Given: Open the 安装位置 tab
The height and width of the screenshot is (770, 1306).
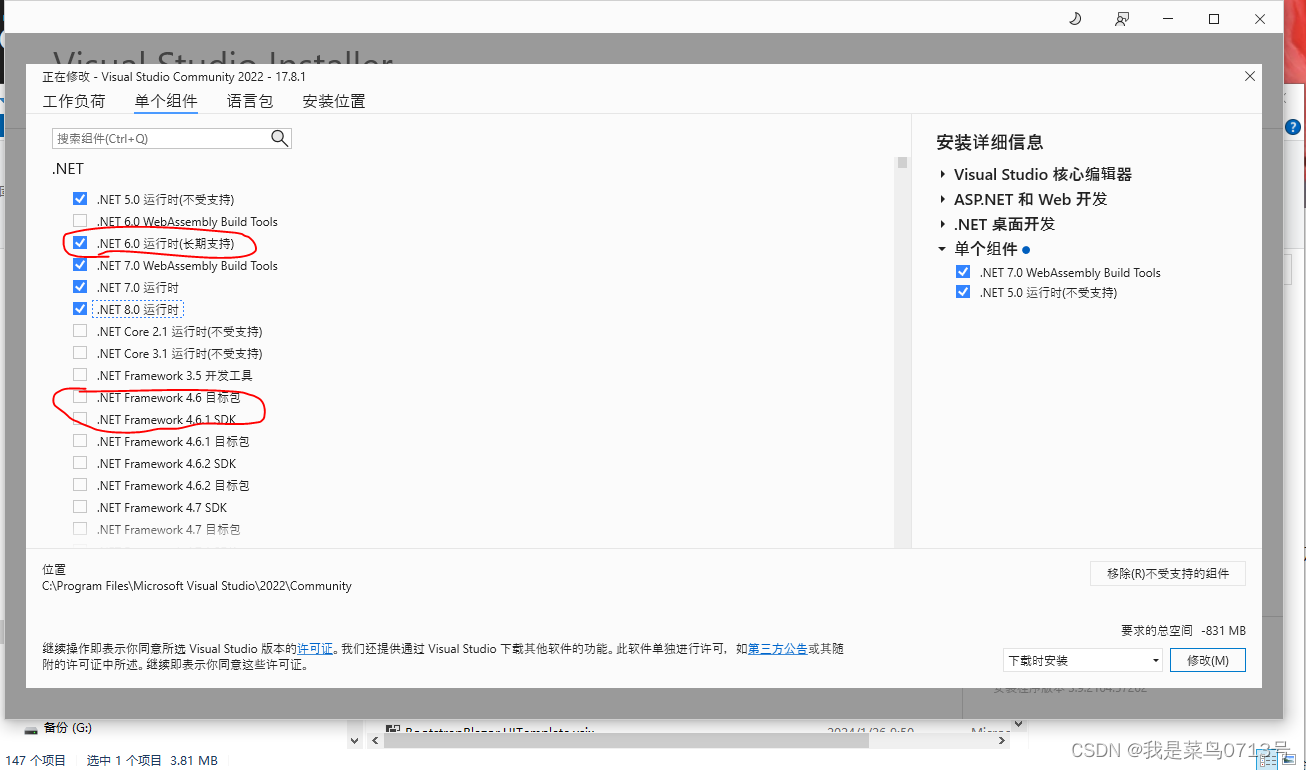Looking at the screenshot, I should click(334, 101).
